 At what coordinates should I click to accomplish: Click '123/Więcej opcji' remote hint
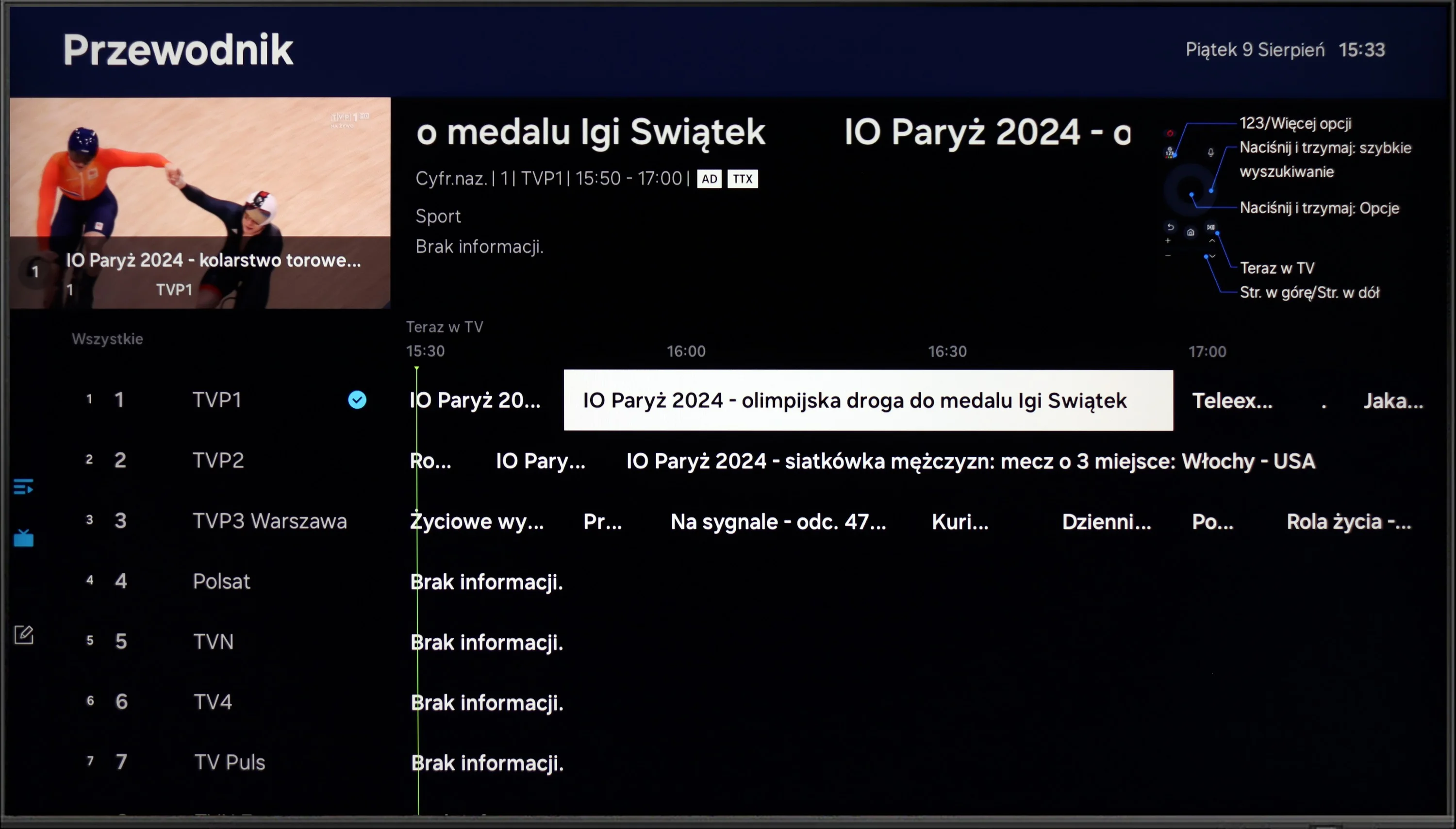click(1295, 123)
